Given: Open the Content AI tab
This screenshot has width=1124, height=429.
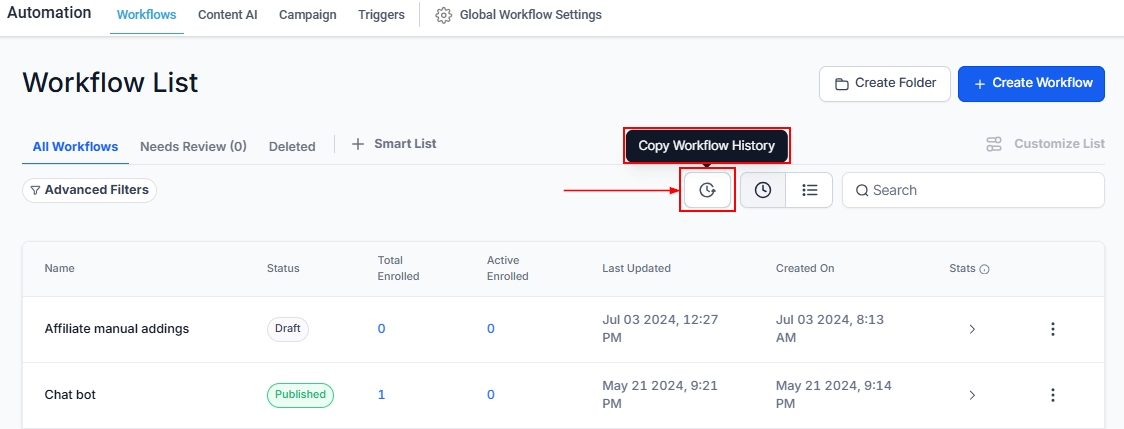Looking at the screenshot, I should point(227,15).
